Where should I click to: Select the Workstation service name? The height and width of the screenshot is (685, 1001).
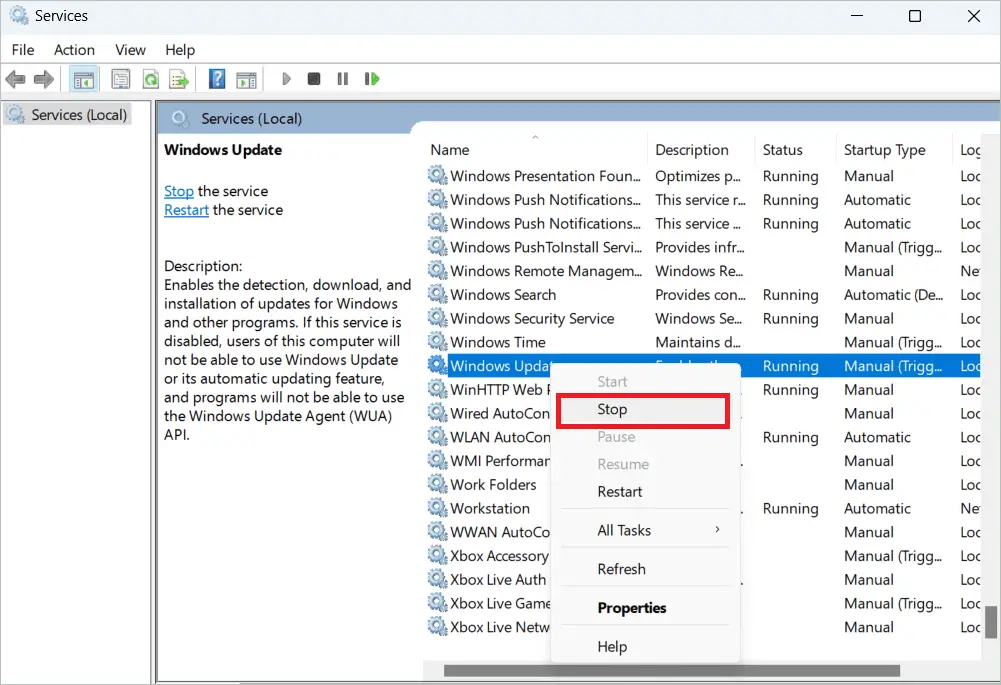(490, 508)
